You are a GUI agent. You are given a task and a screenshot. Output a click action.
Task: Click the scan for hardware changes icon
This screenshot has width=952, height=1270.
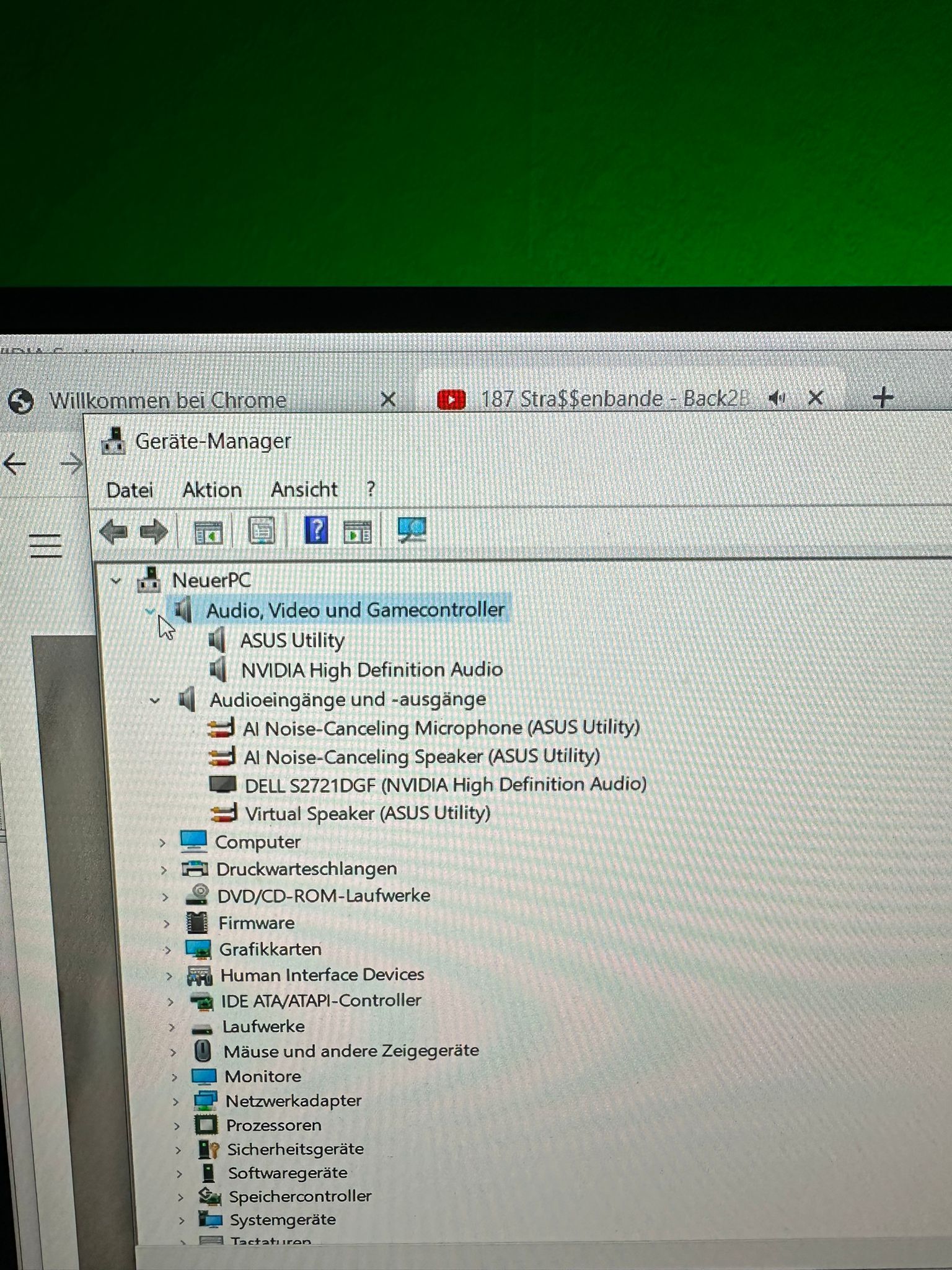412,530
